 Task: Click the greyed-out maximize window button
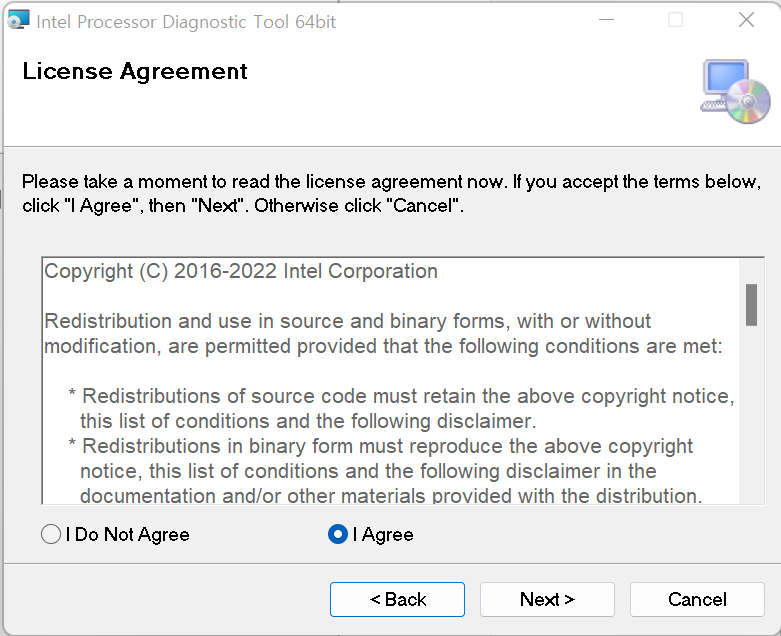point(676,20)
